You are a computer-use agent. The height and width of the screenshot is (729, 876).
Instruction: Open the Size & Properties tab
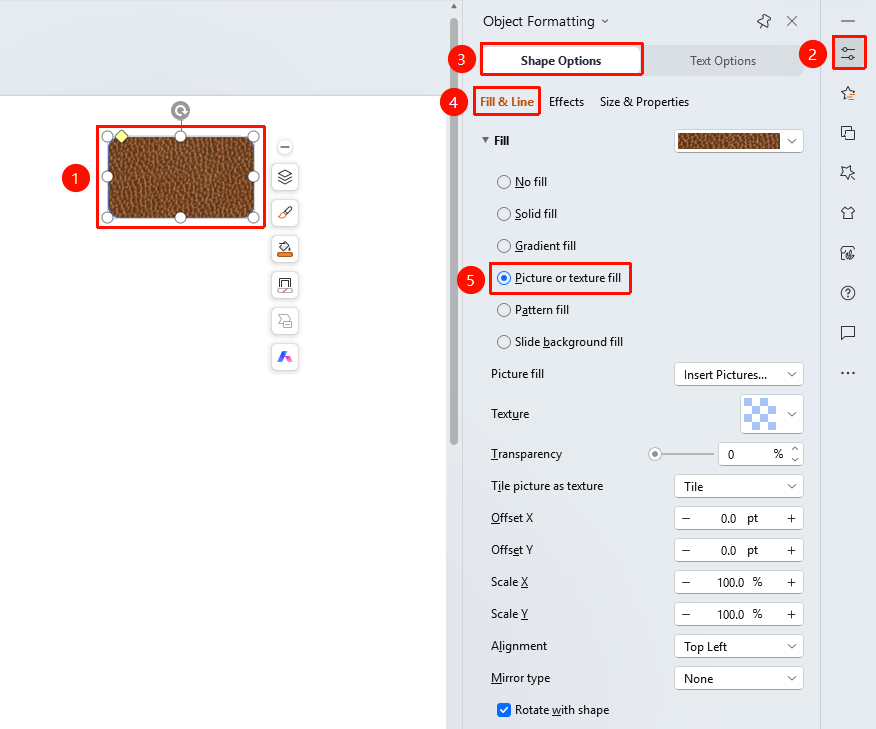(x=644, y=102)
